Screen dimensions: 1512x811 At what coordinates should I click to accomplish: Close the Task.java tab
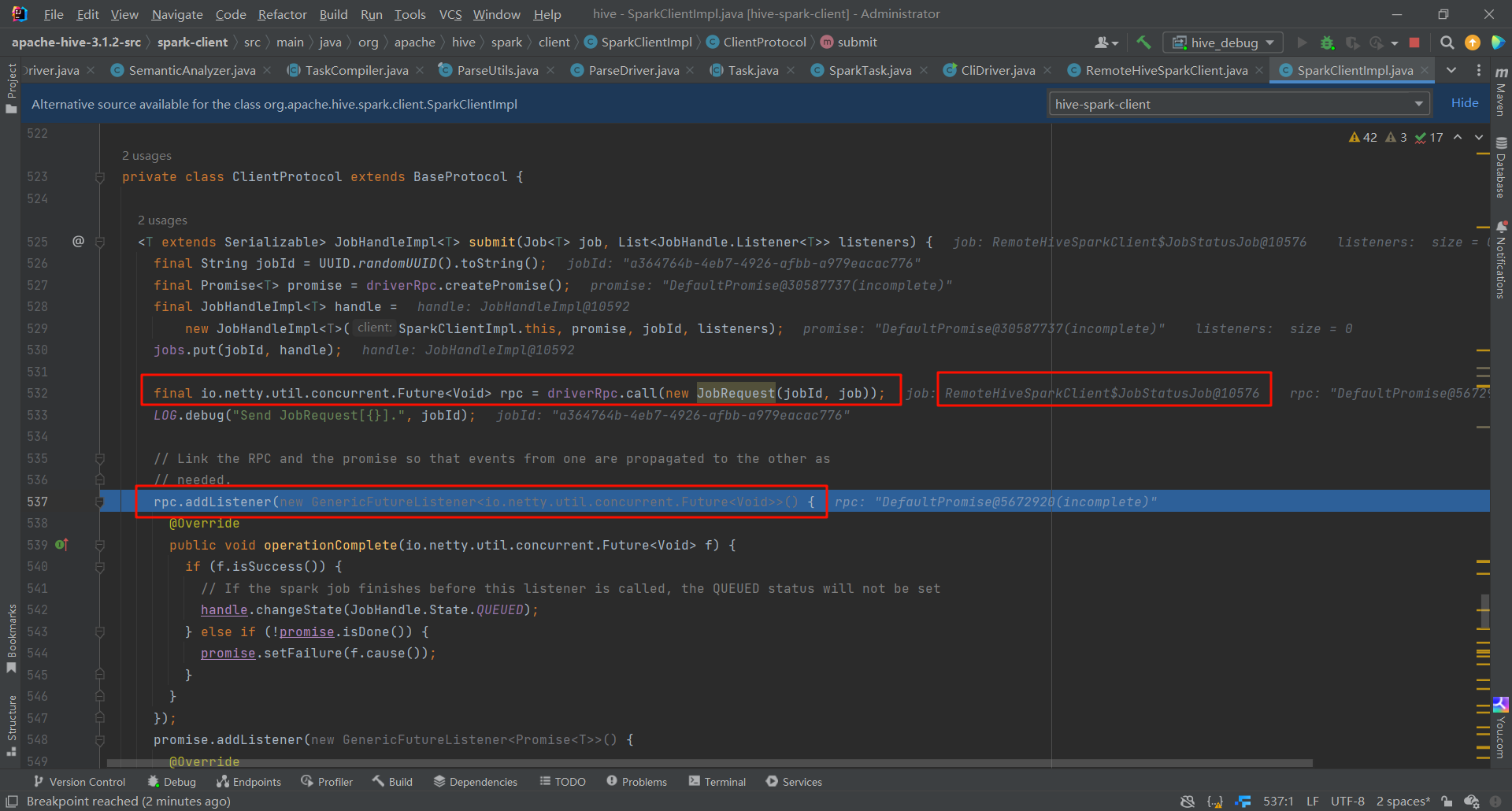(x=791, y=70)
